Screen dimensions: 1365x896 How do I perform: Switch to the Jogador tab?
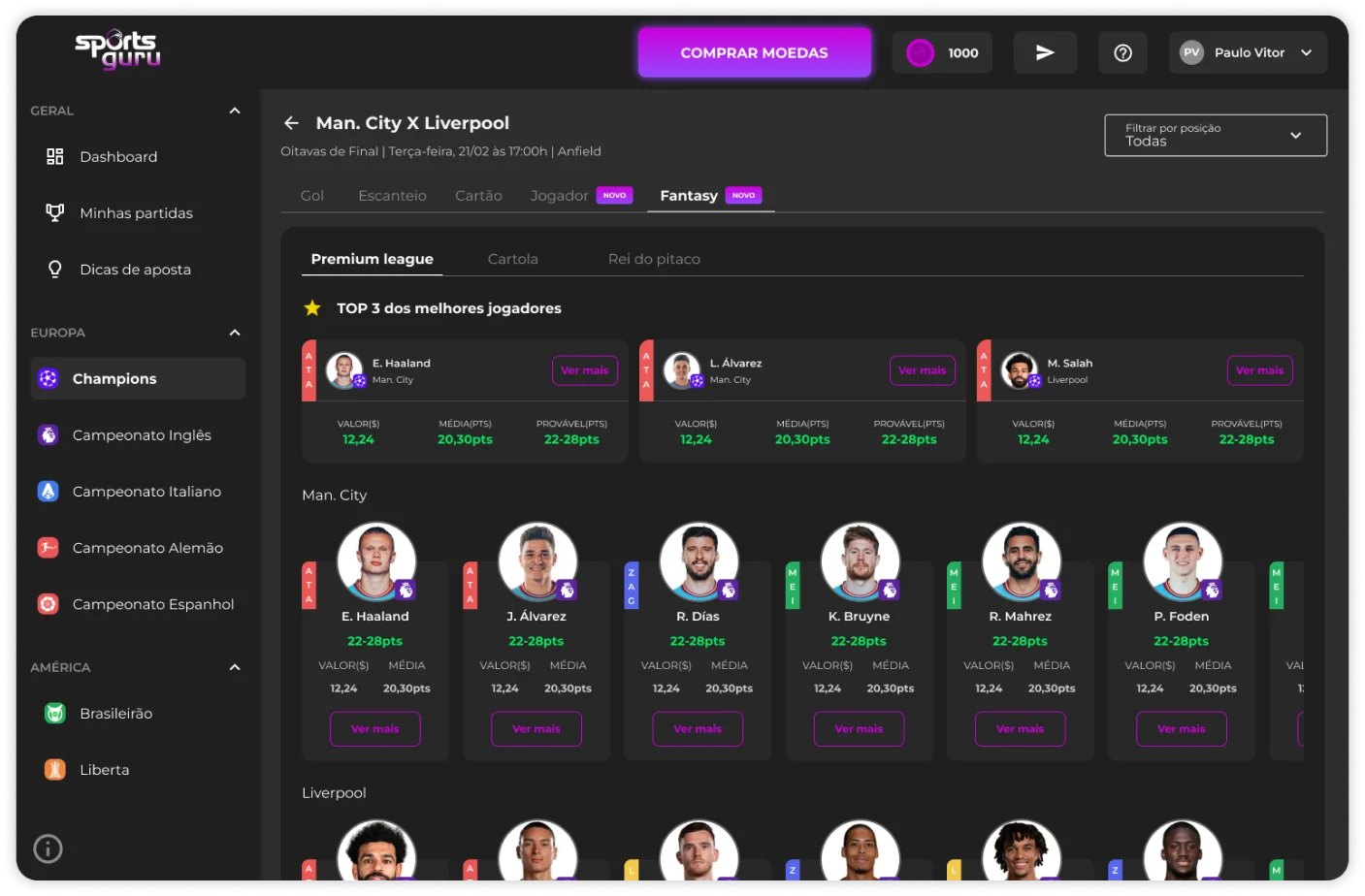click(x=581, y=196)
